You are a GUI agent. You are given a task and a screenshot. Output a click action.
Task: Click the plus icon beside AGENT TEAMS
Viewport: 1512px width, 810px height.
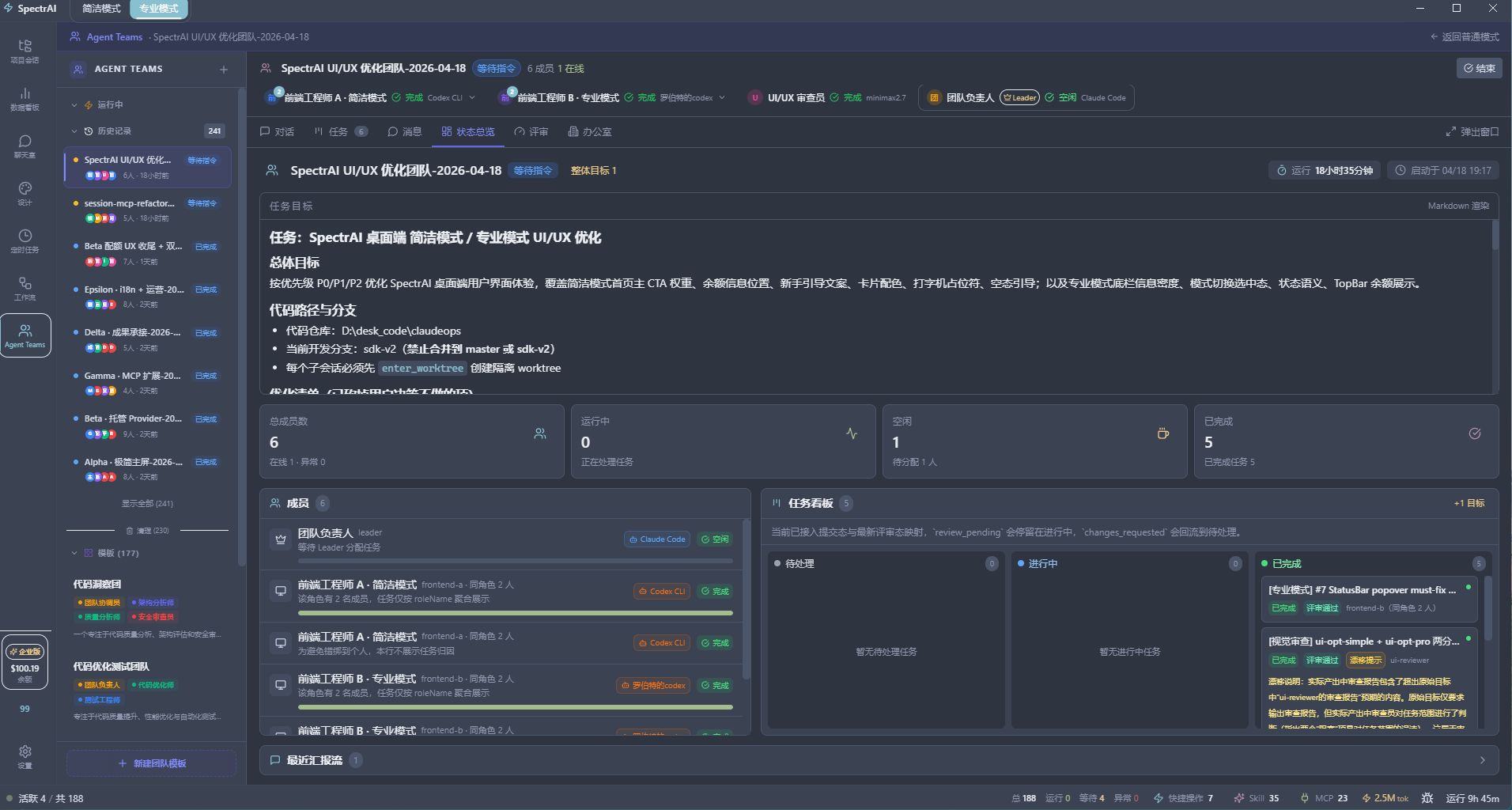click(x=224, y=70)
